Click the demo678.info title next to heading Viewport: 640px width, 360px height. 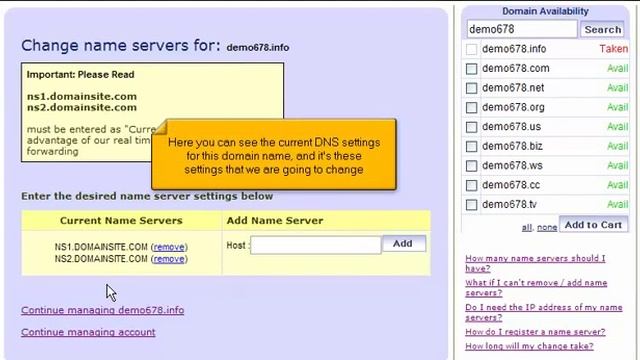[x=258, y=47]
